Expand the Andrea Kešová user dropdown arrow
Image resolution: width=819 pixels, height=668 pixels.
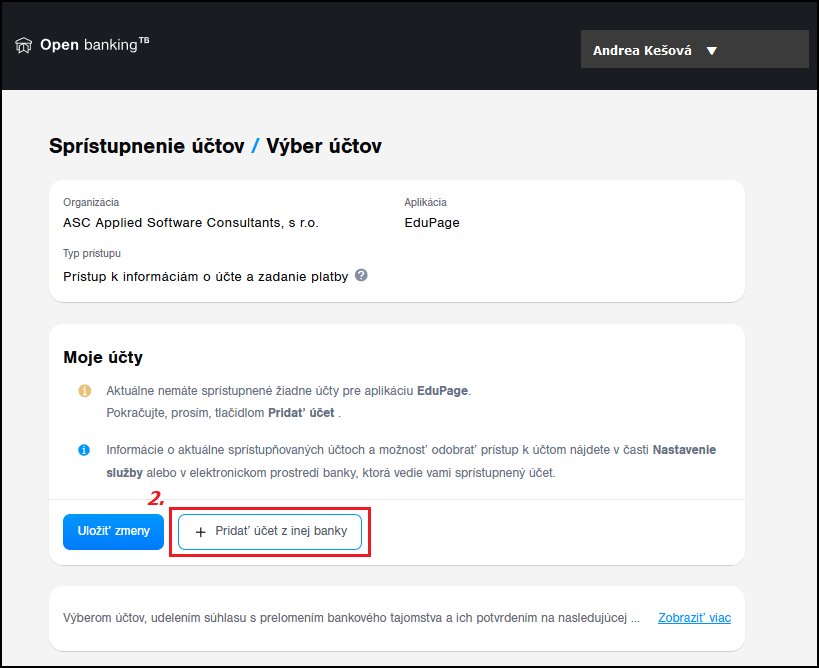(712, 50)
